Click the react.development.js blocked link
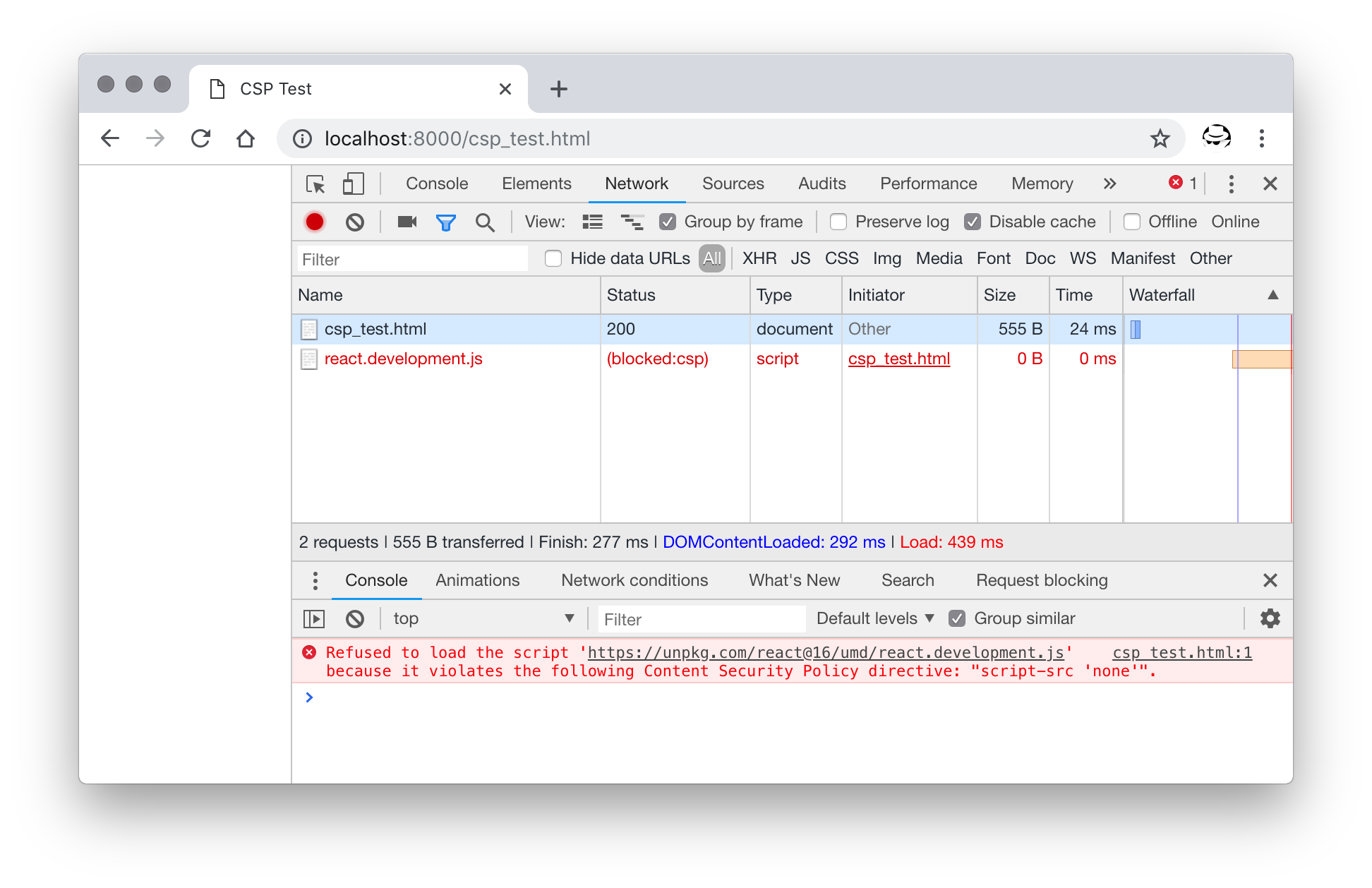1372x888 pixels. pos(403,359)
